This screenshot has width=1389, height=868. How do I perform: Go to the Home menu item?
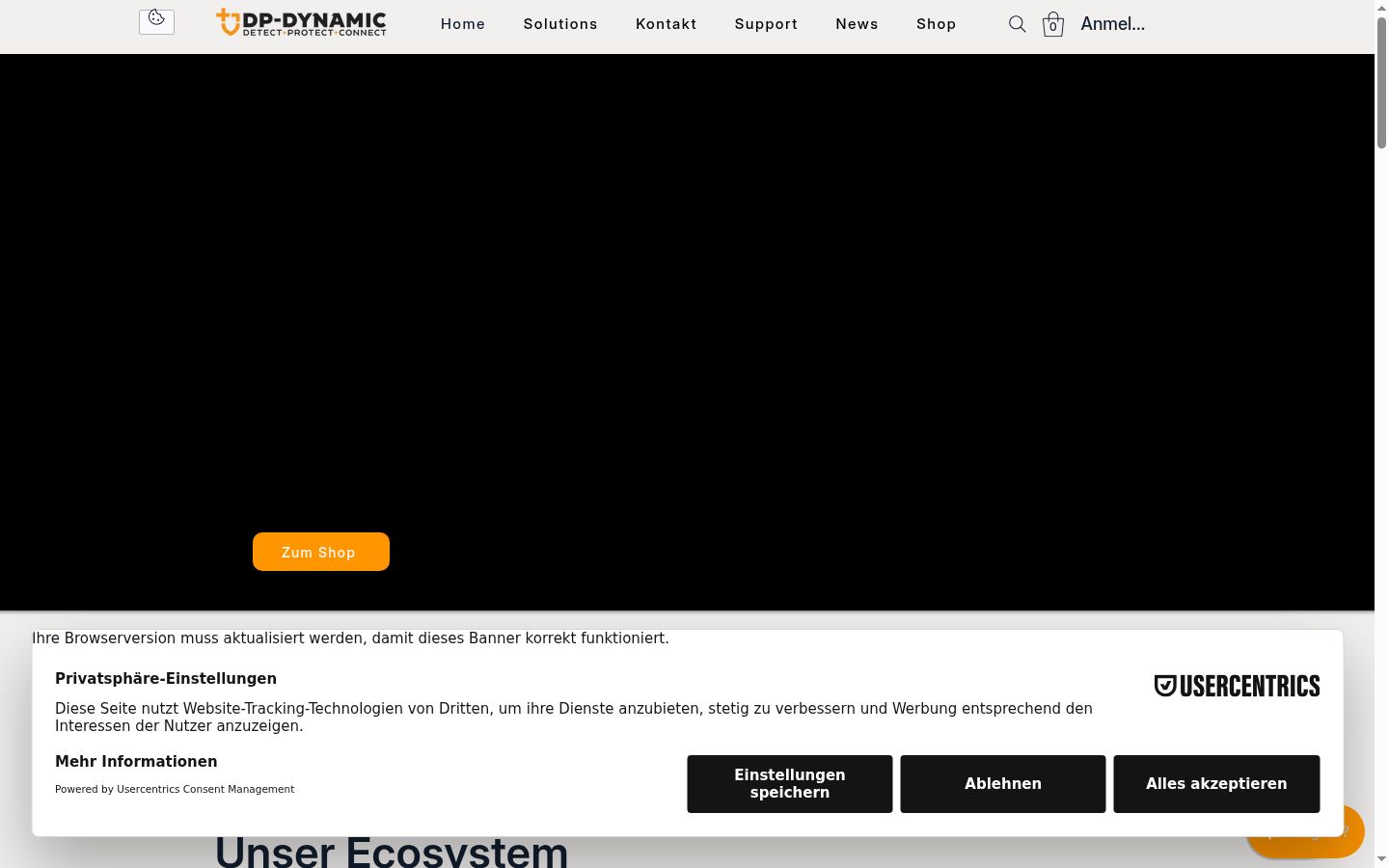coord(463,24)
